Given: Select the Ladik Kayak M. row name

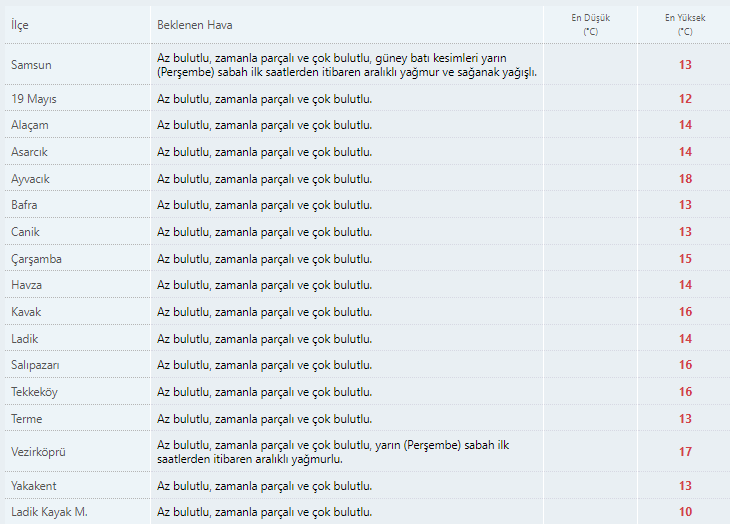Looking at the screenshot, I should coord(49,512).
